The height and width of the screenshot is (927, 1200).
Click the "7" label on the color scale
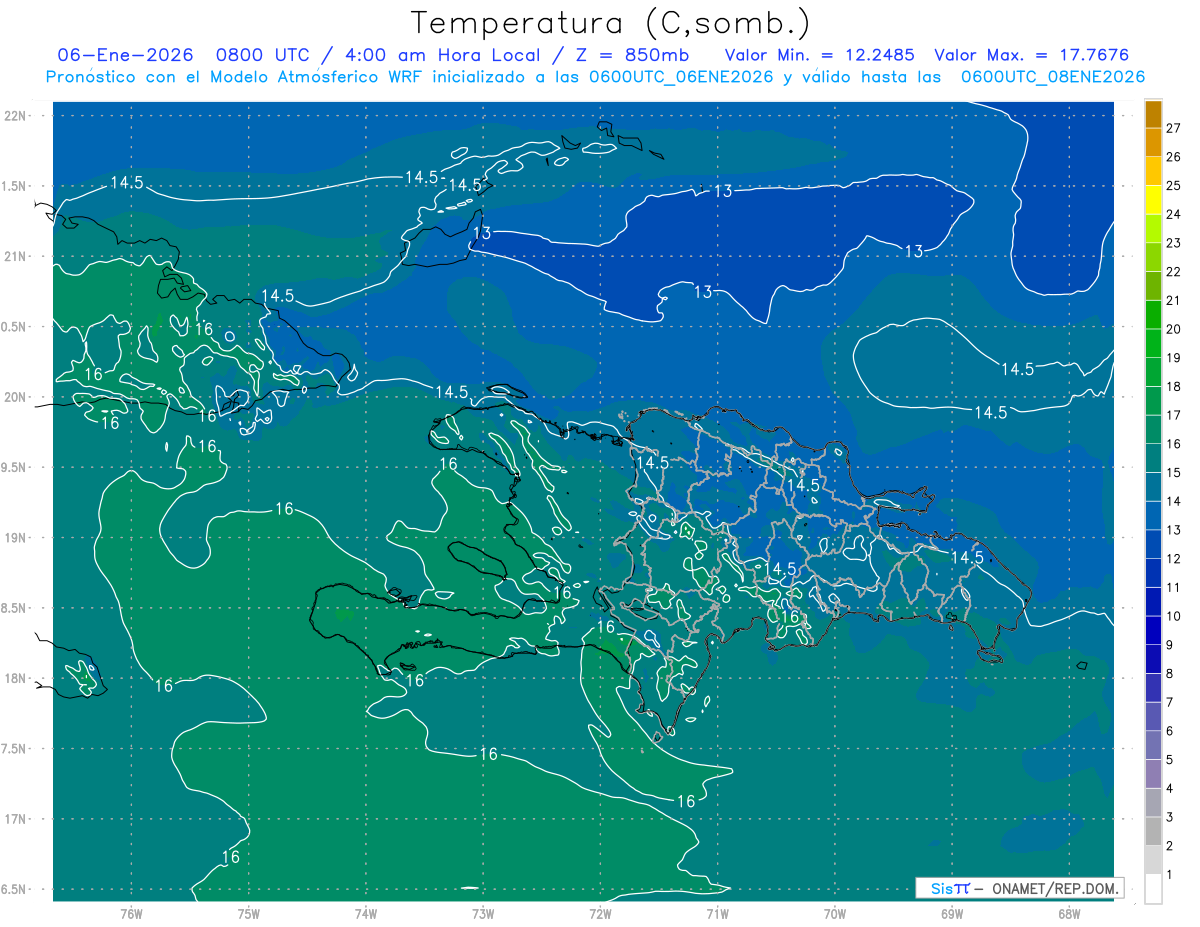[x=1170, y=703]
